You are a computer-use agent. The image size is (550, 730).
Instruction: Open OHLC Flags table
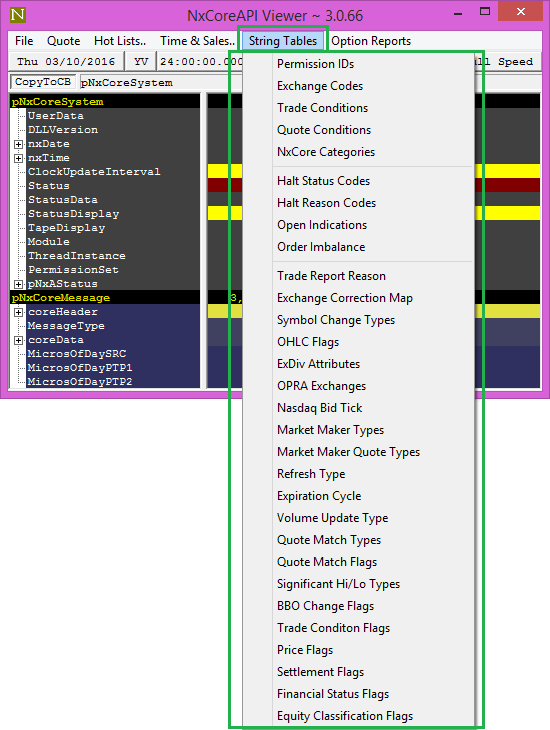[x=308, y=342]
